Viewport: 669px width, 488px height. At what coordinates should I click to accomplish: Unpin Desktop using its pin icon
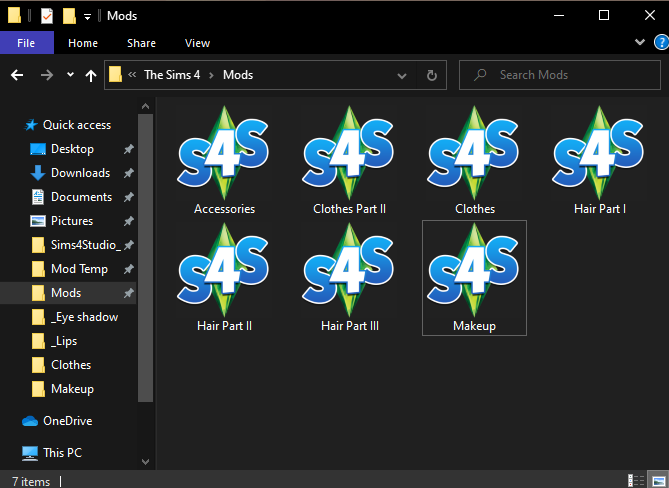pos(128,149)
